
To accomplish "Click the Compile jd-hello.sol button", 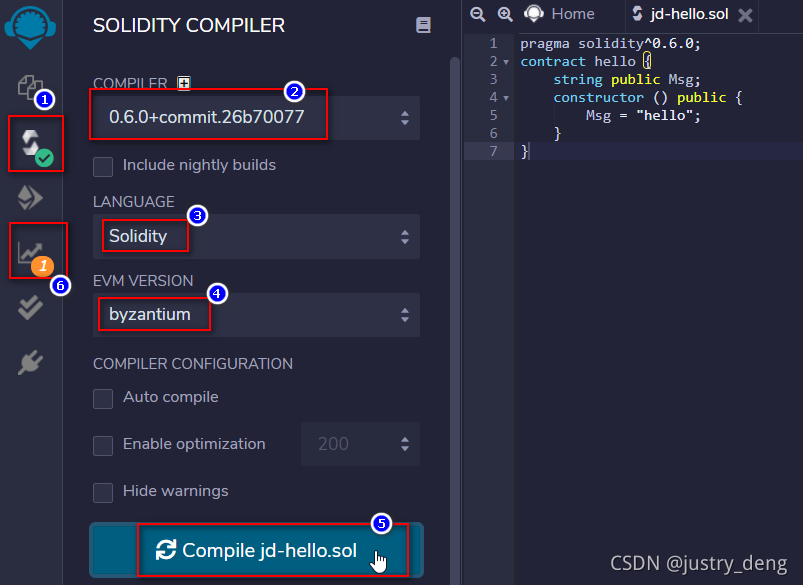I will coord(257,550).
